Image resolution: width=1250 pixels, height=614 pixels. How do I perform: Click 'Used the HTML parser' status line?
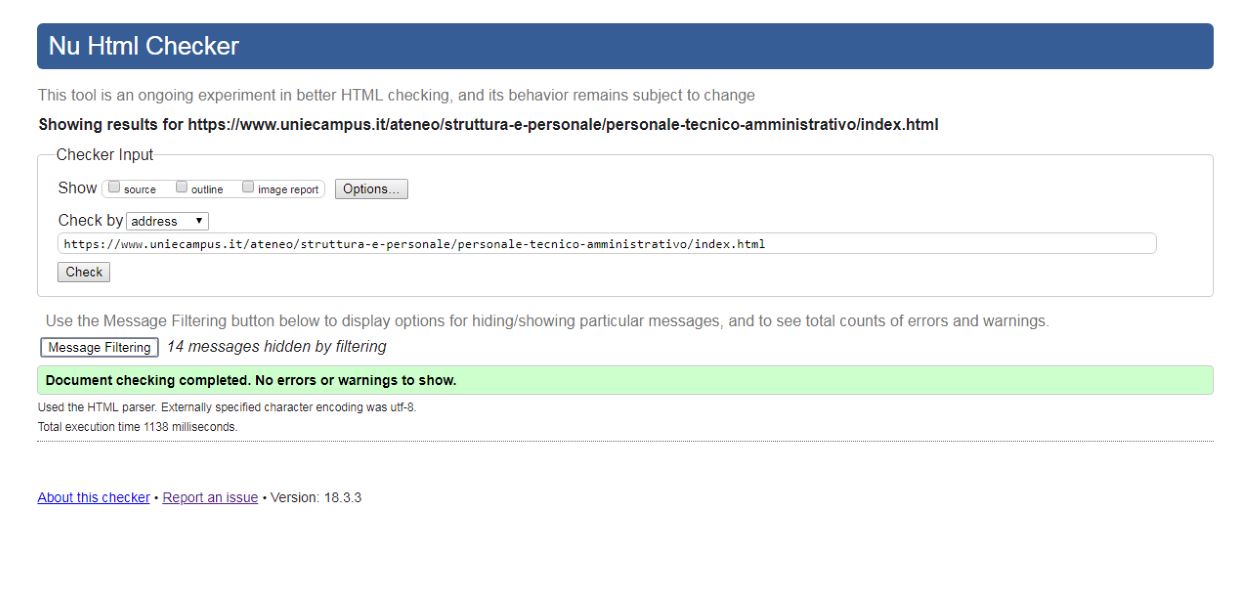[225, 407]
